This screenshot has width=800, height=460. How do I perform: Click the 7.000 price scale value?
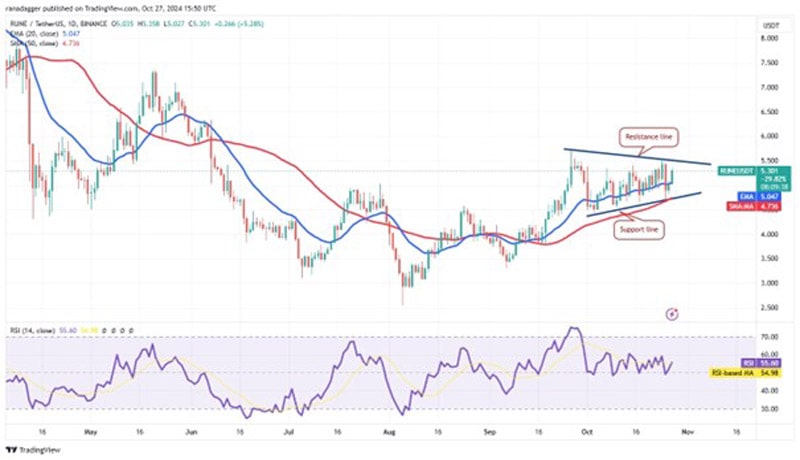pyautogui.click(x=769, y=87)
